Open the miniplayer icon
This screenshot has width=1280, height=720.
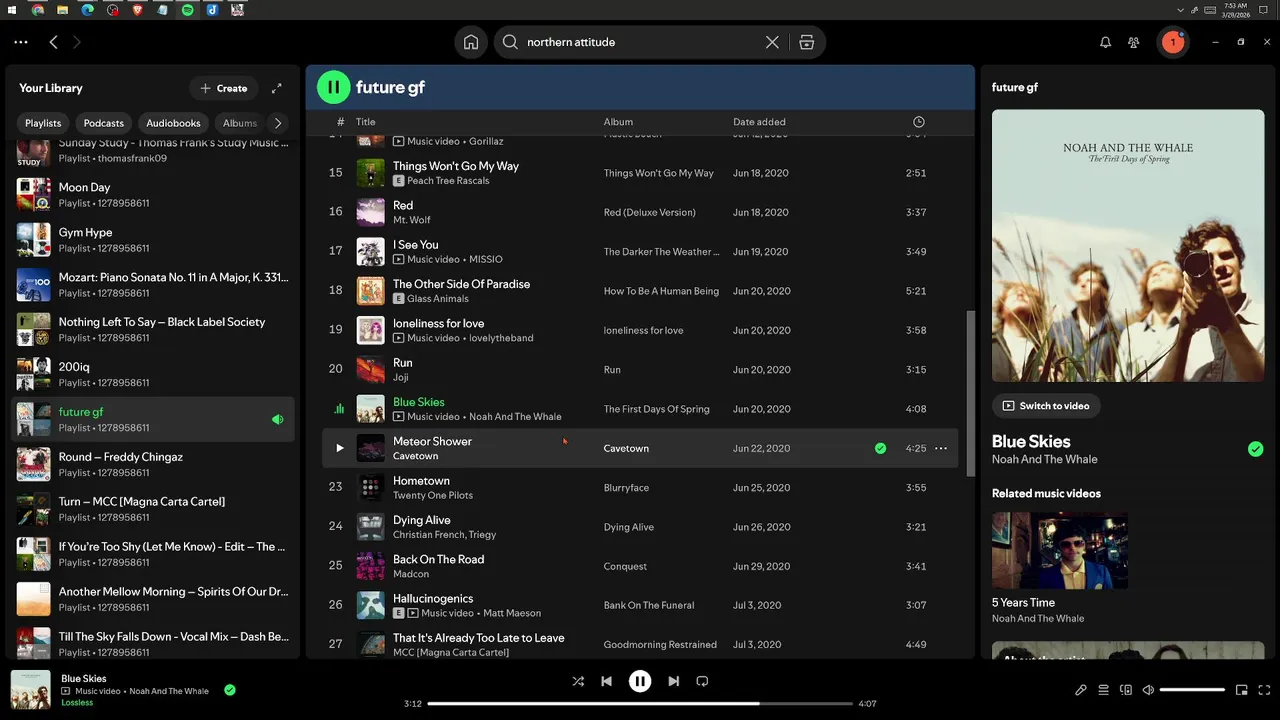click(x=1242, y=690)
